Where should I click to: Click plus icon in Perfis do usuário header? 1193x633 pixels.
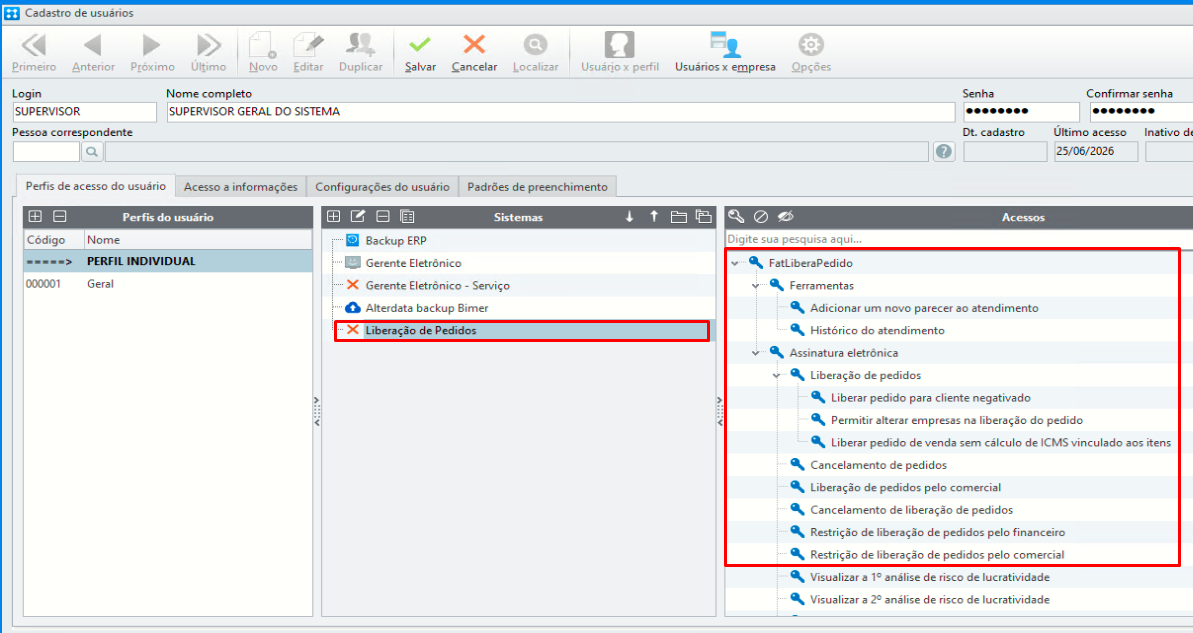coord(35,217)
